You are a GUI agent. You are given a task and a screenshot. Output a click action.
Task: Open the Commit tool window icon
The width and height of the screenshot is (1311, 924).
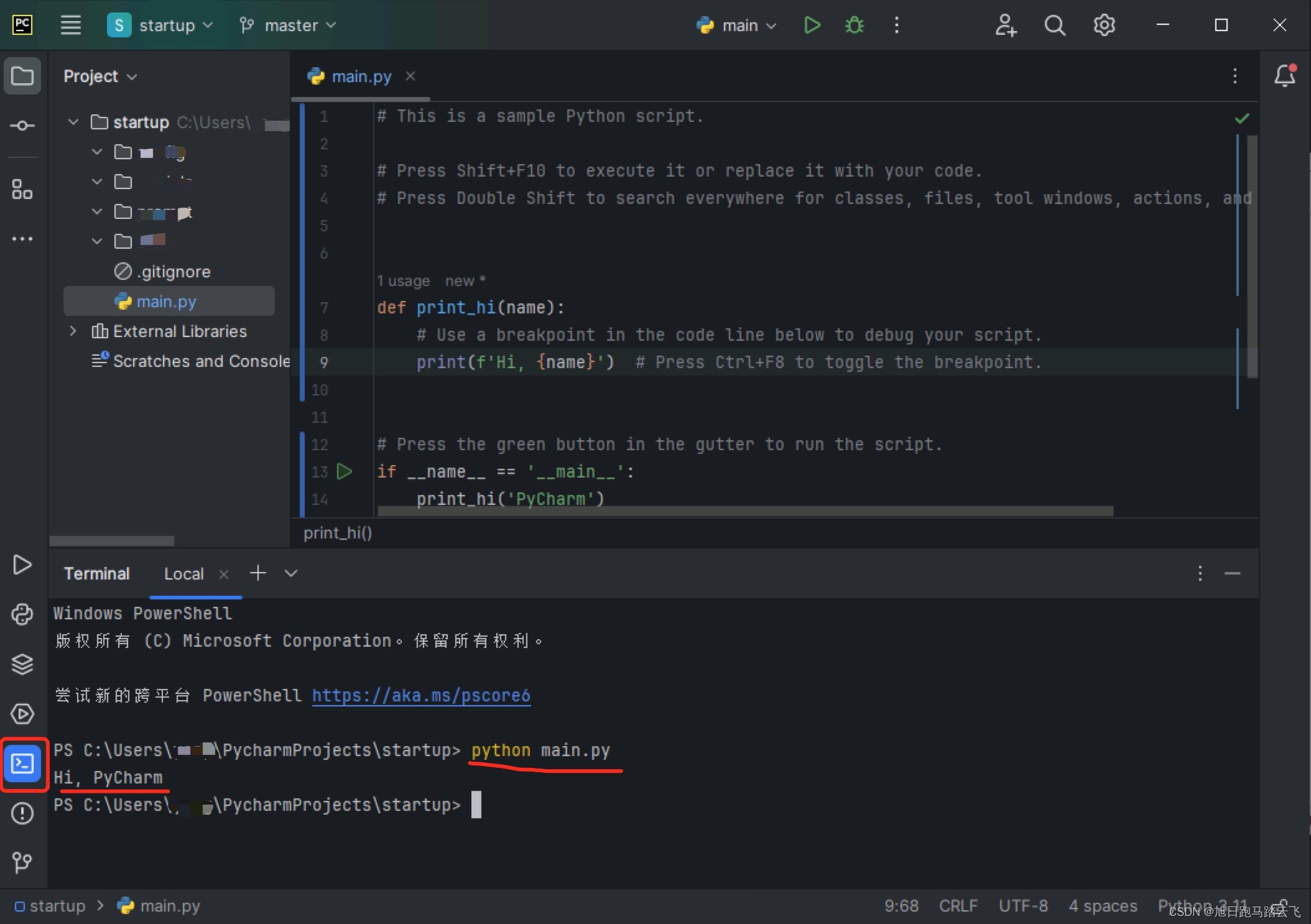tap(22, 126)
